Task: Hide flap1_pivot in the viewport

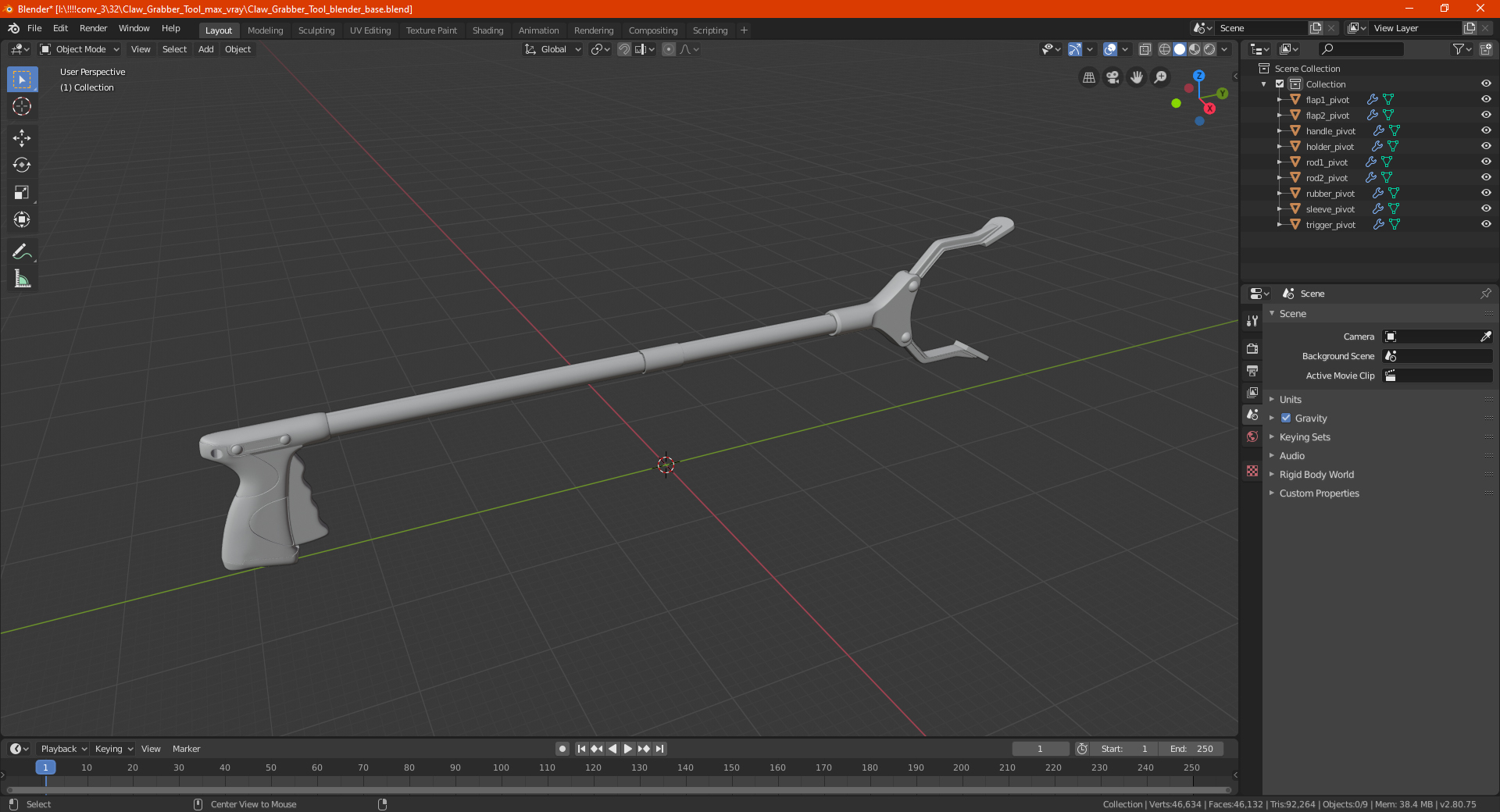Action: point(1486,100)
